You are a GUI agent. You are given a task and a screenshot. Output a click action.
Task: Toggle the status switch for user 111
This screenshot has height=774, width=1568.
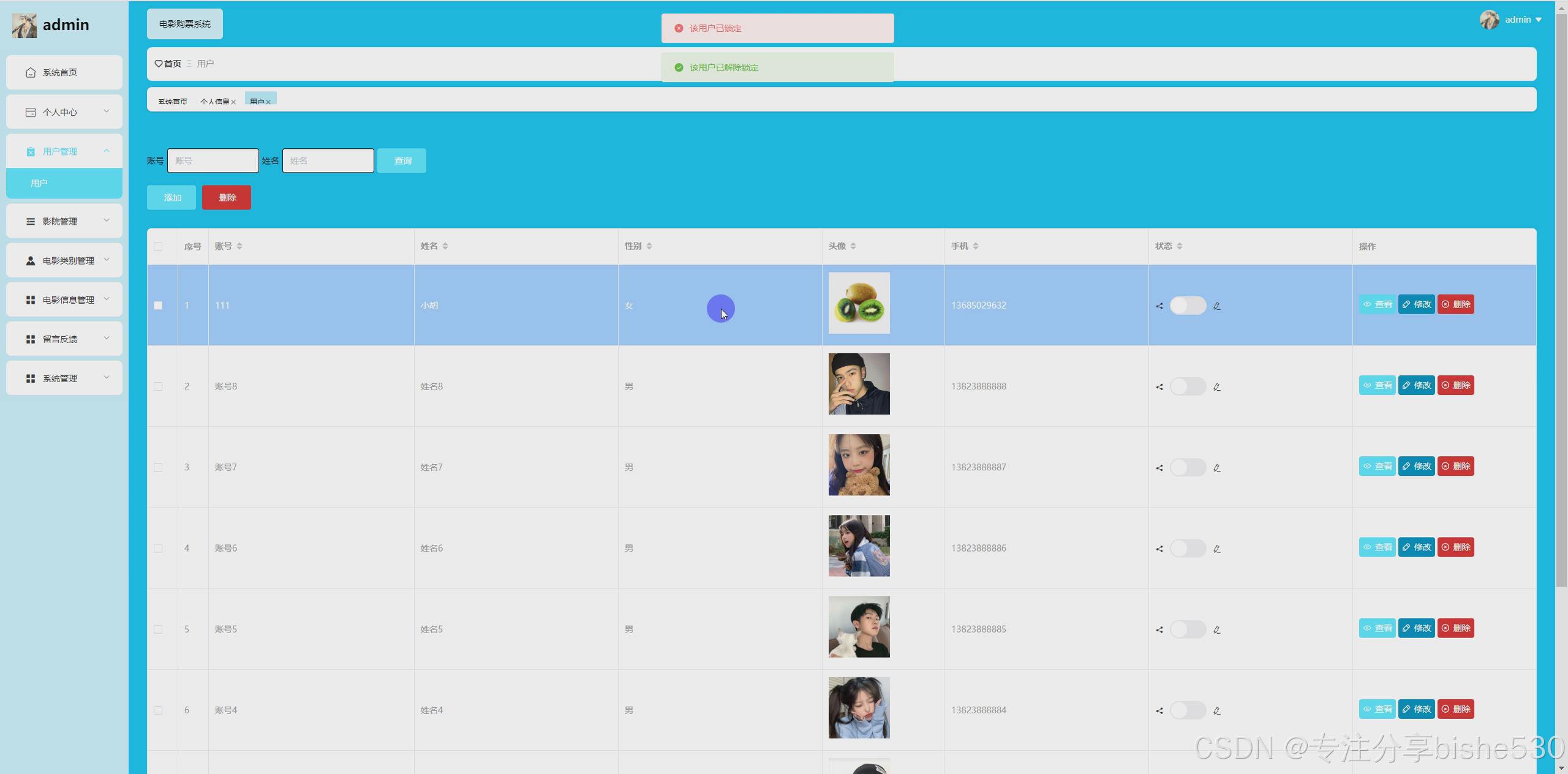1188,306
